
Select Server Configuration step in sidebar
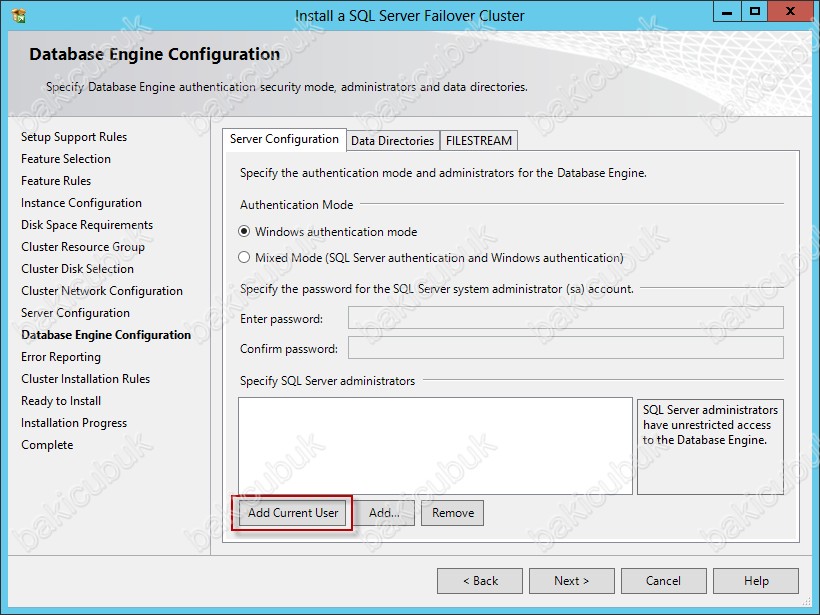point(75,313)
